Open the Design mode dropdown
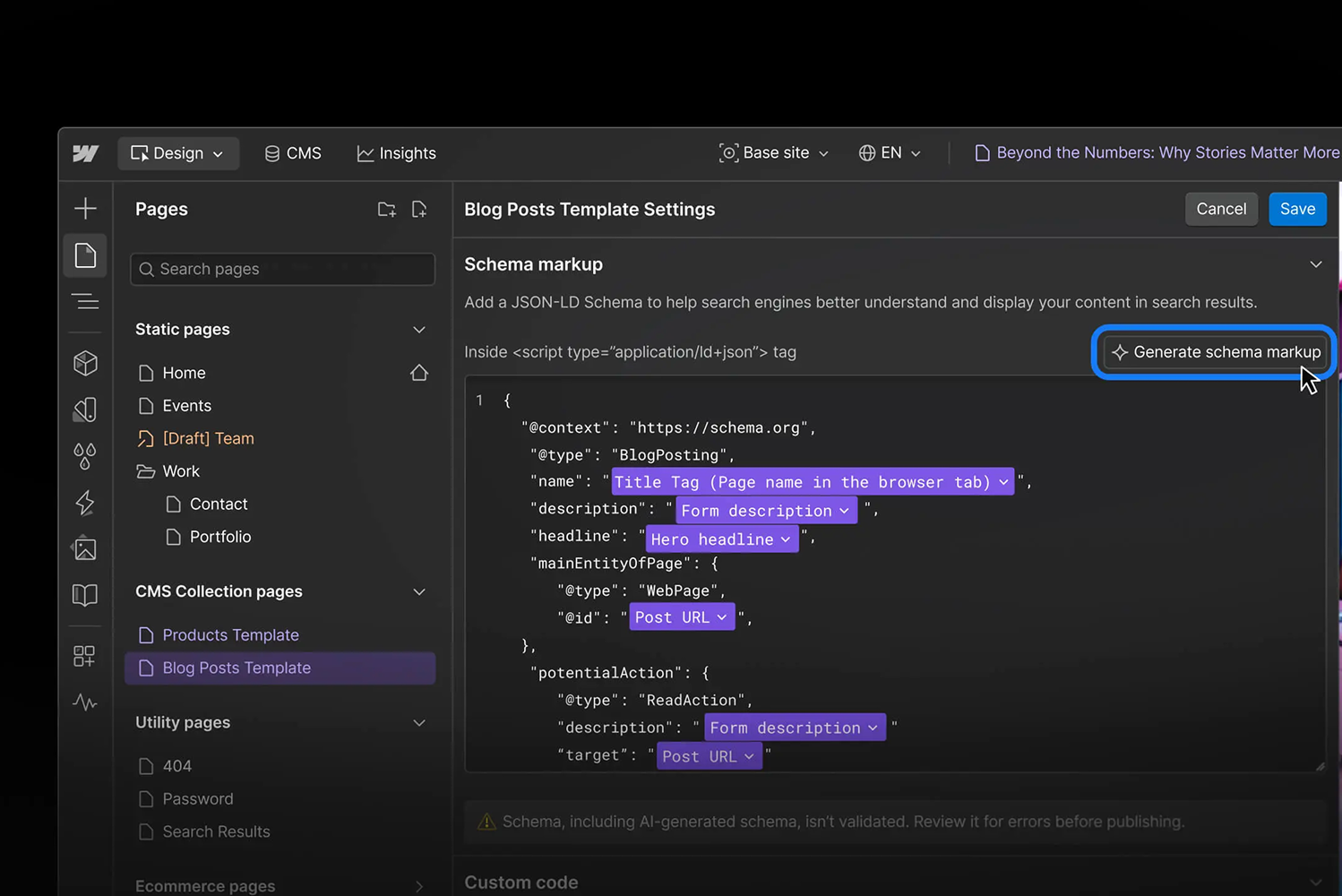This screenshot has width=1342, height=896. [x=177, y=153]
